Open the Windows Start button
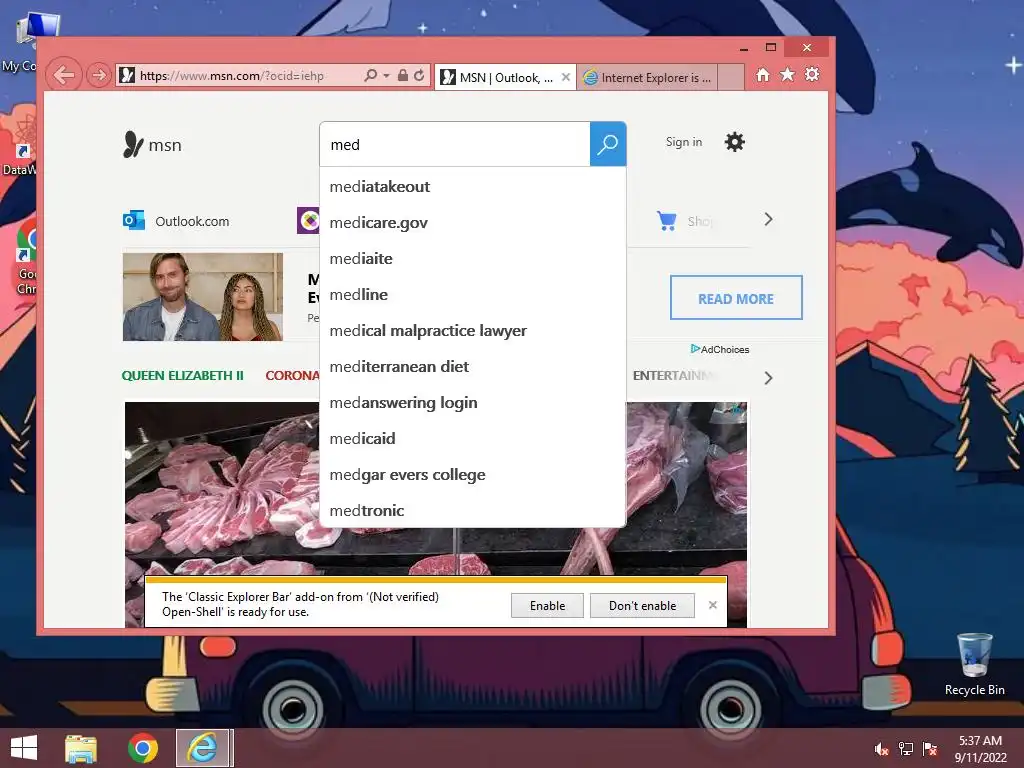 pos(24,748)
